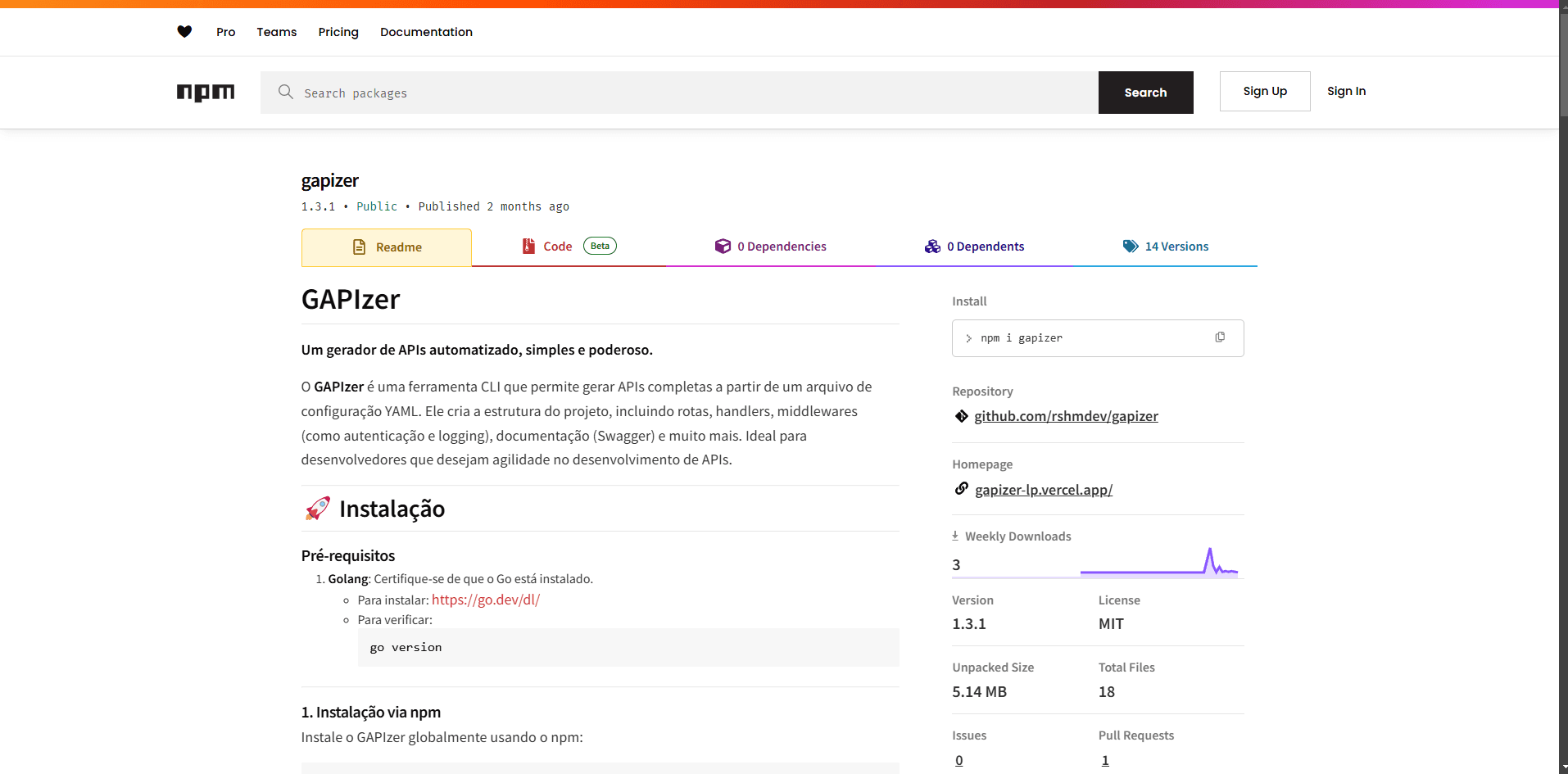Click the magnifying glass search icon

pyautogui.click(x=285, y=92)
